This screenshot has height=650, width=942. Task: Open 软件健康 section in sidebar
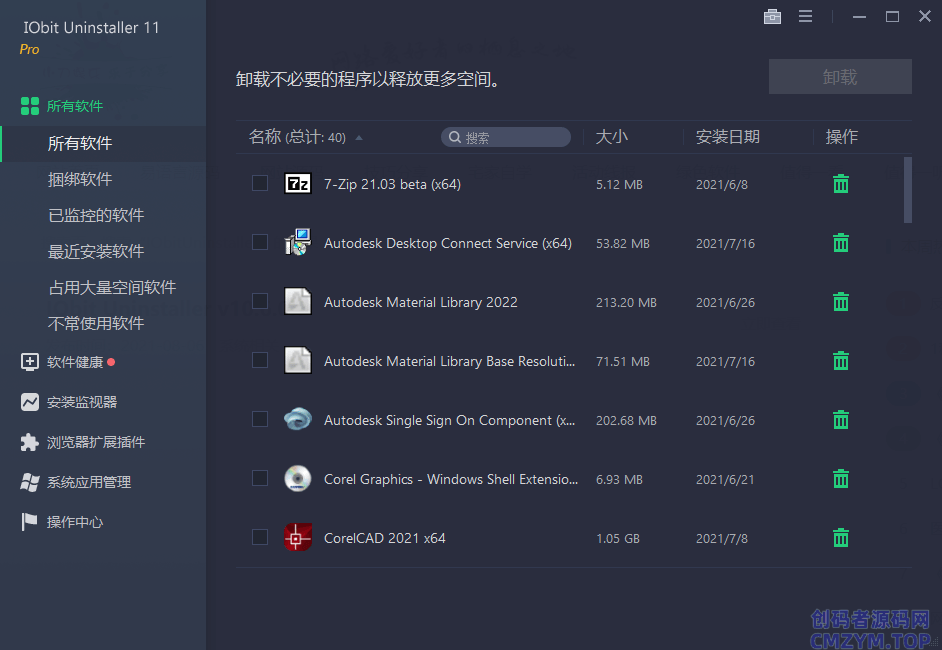(x=75, y=362)
